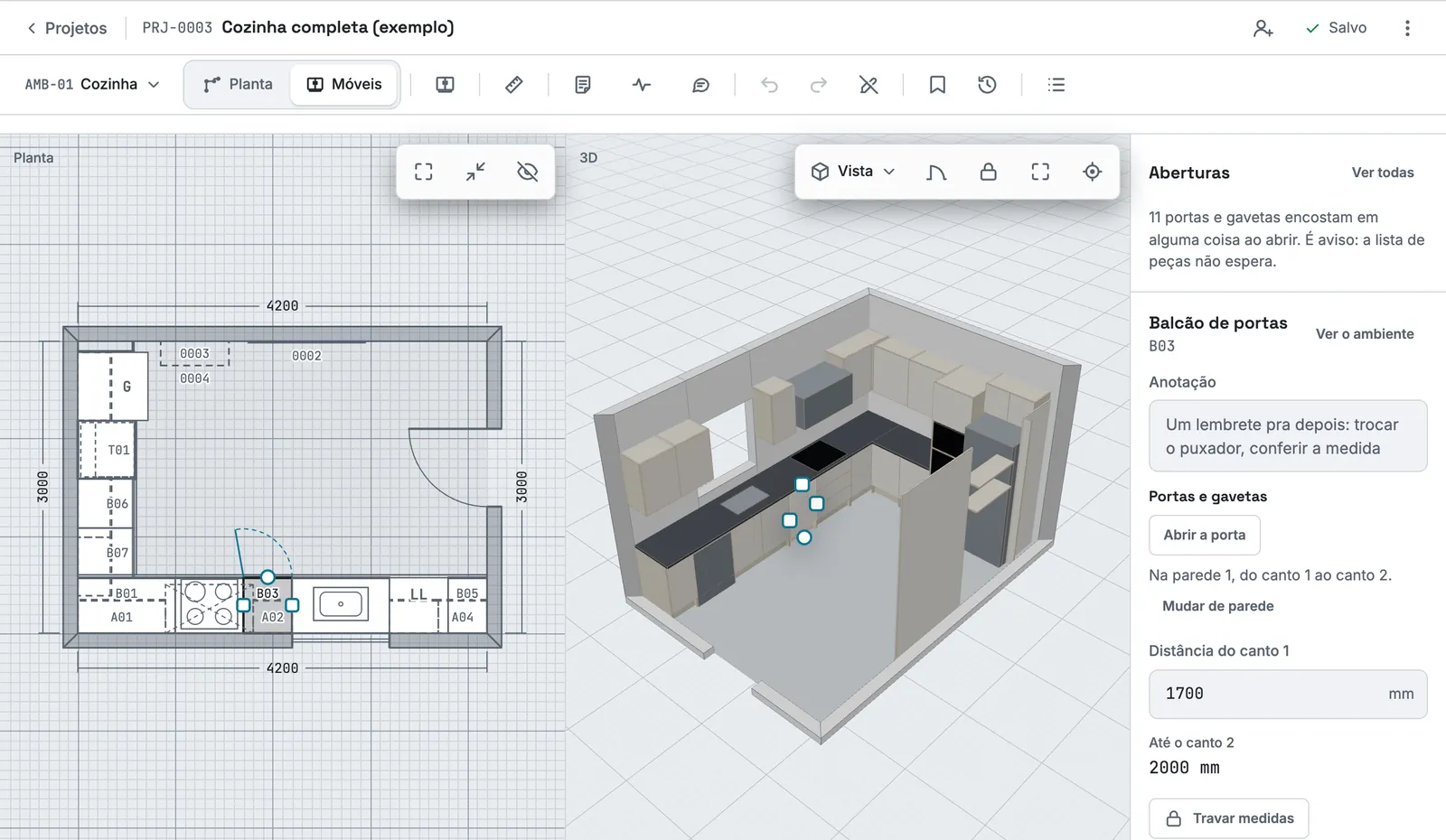The width and height of the screenshot is (1446, 840).
Task: Select the sink unit in the floor plan
Action: [341, 603]
